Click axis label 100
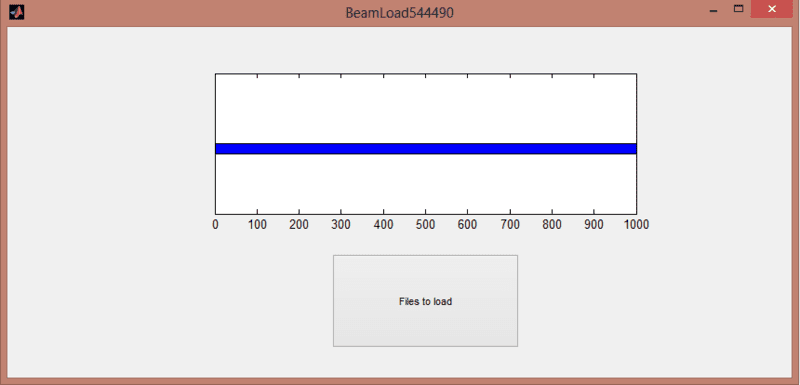Viewport: 800px width, 385px height. click(x=257, y=225)
